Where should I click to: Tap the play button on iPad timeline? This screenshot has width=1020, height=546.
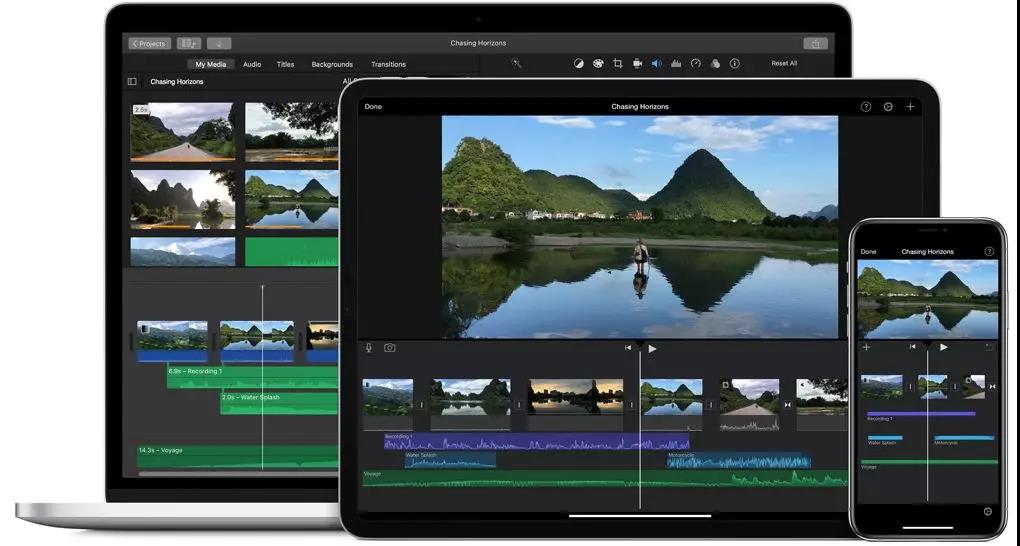coord(652,349)
